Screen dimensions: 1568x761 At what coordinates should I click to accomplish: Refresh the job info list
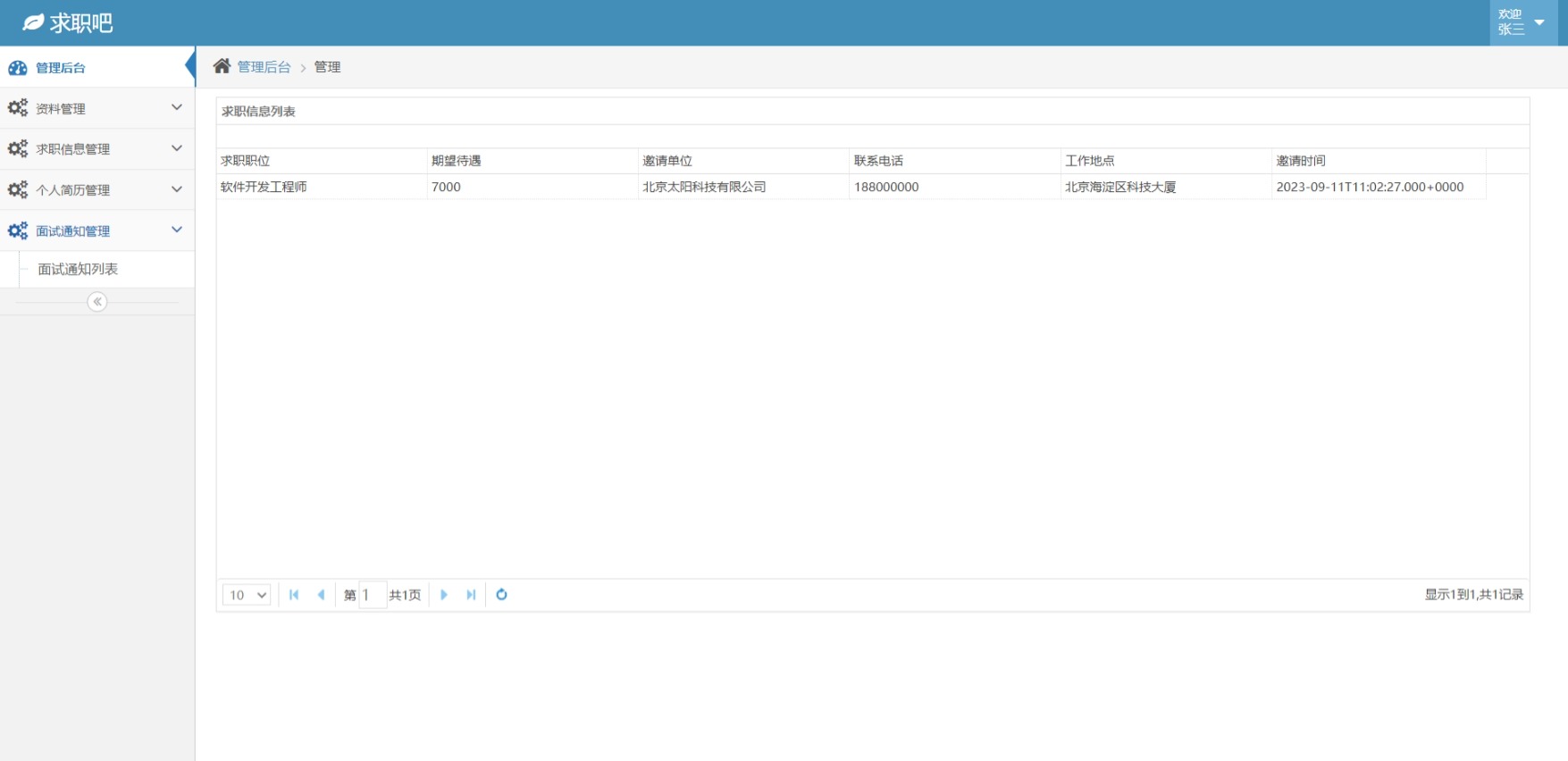click(502, 595)
